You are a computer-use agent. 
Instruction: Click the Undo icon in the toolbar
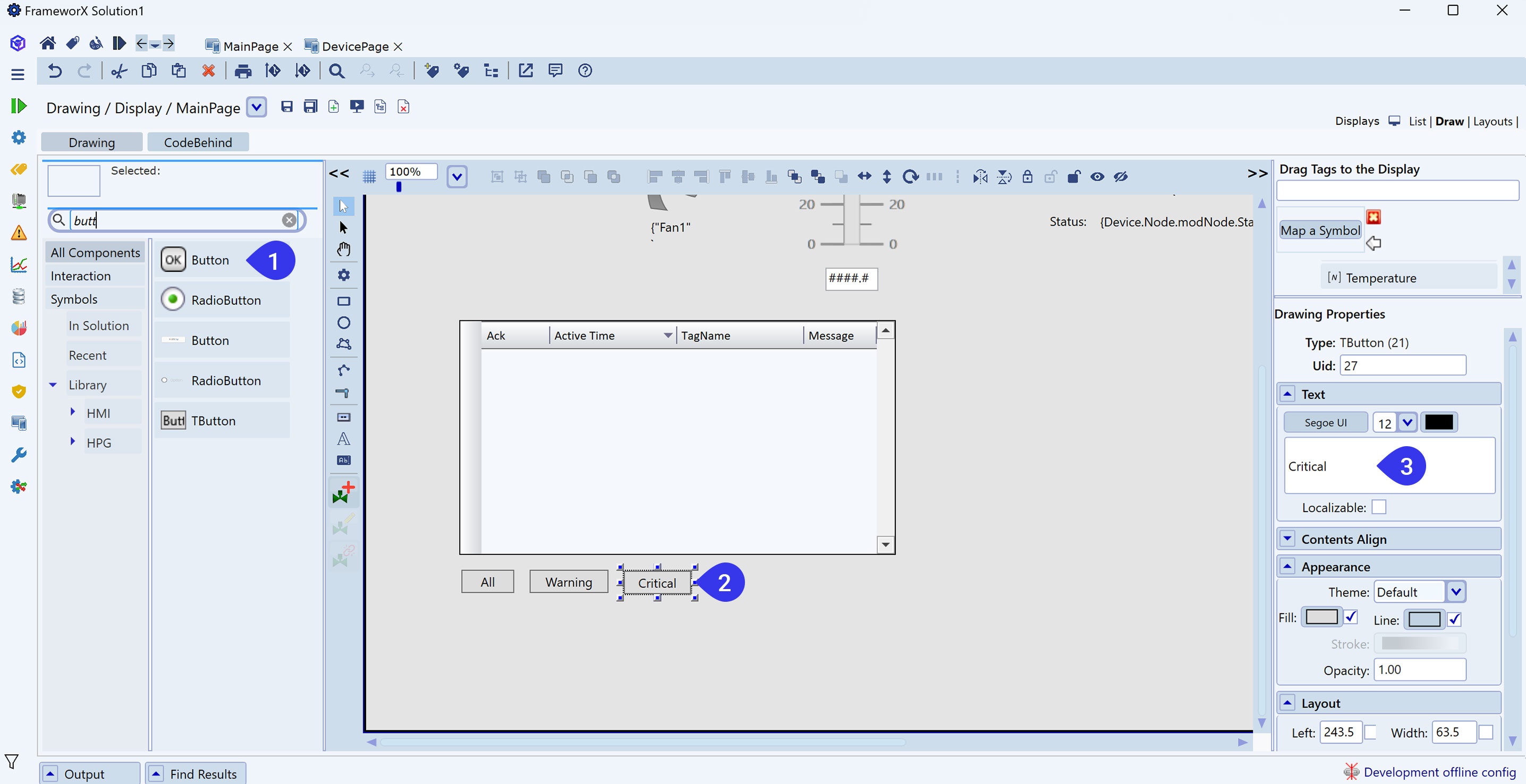55,71
